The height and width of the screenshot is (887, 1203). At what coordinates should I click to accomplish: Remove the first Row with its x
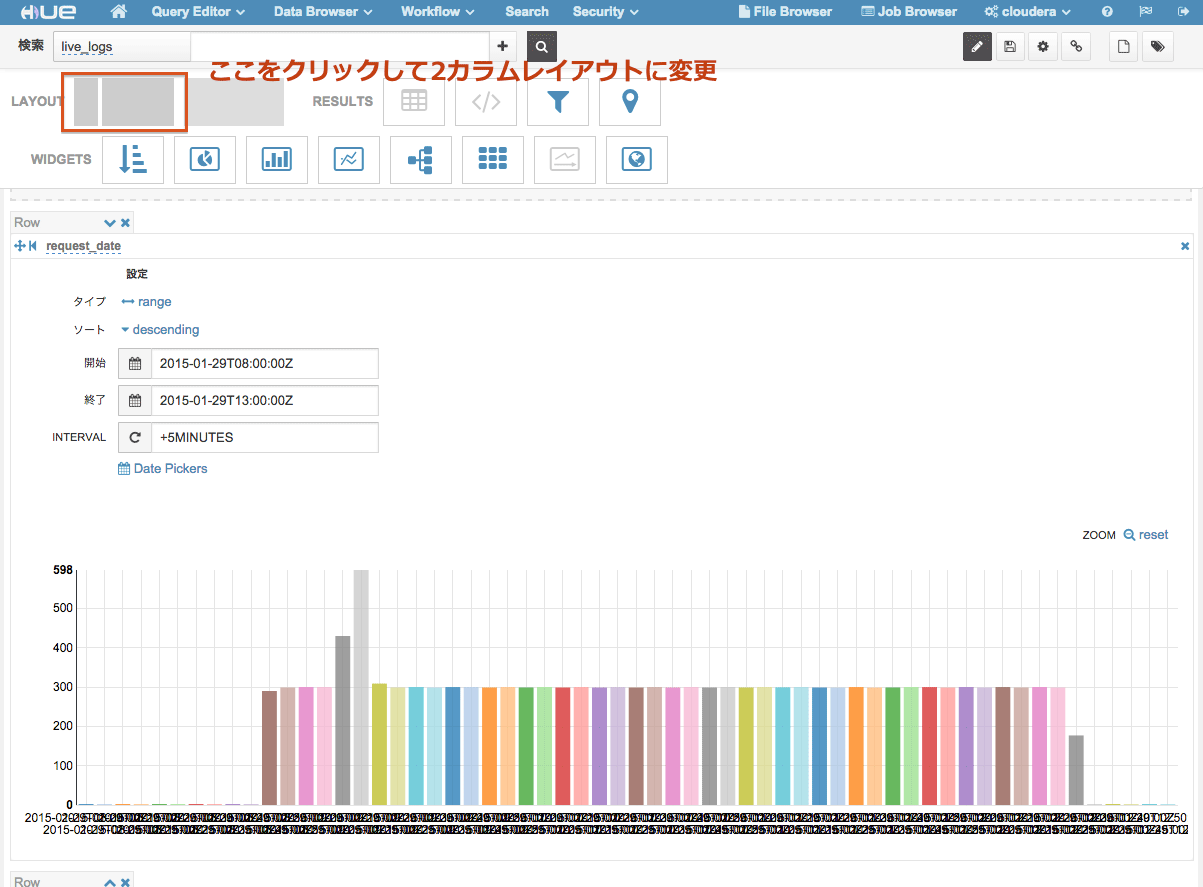[125, 222]
